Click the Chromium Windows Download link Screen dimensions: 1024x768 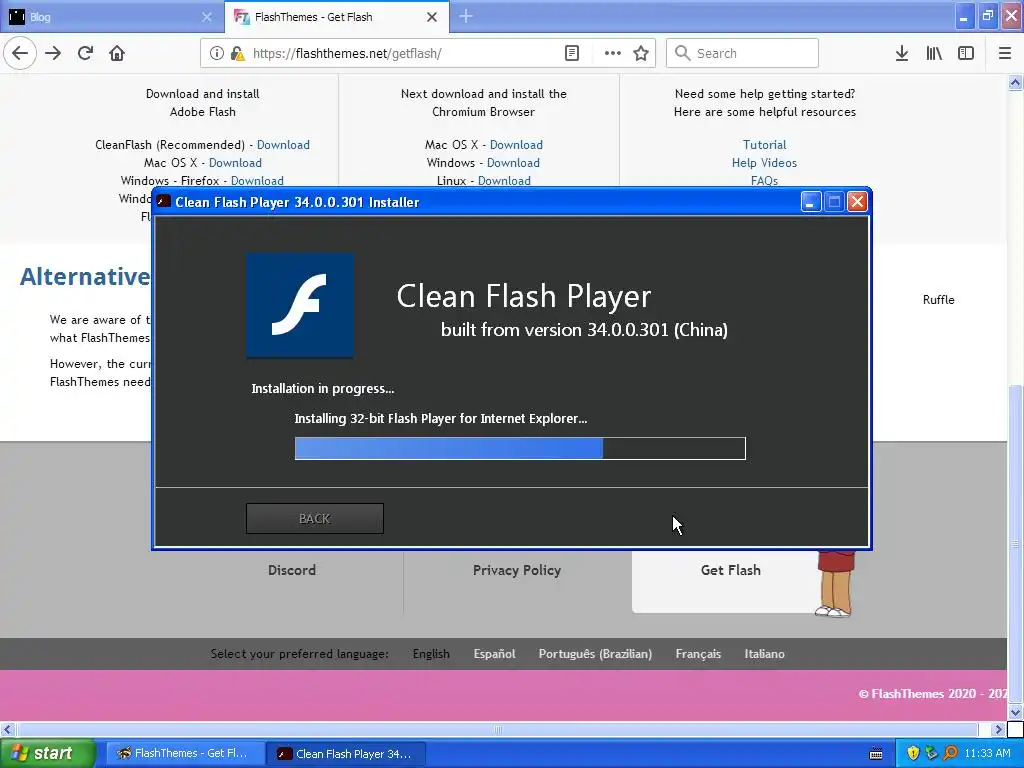513,163
